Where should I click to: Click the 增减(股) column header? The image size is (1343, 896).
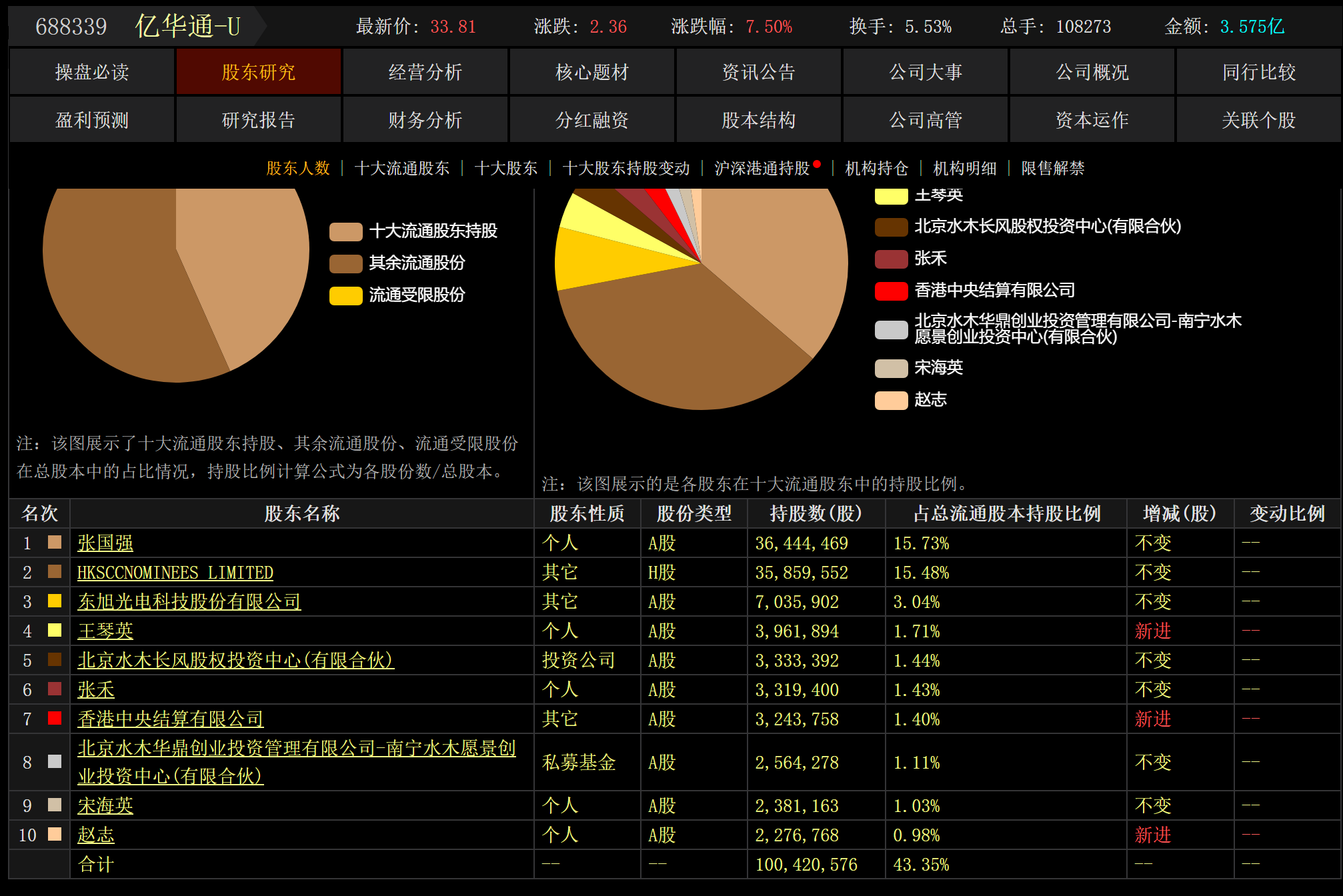click(1179, 513)
